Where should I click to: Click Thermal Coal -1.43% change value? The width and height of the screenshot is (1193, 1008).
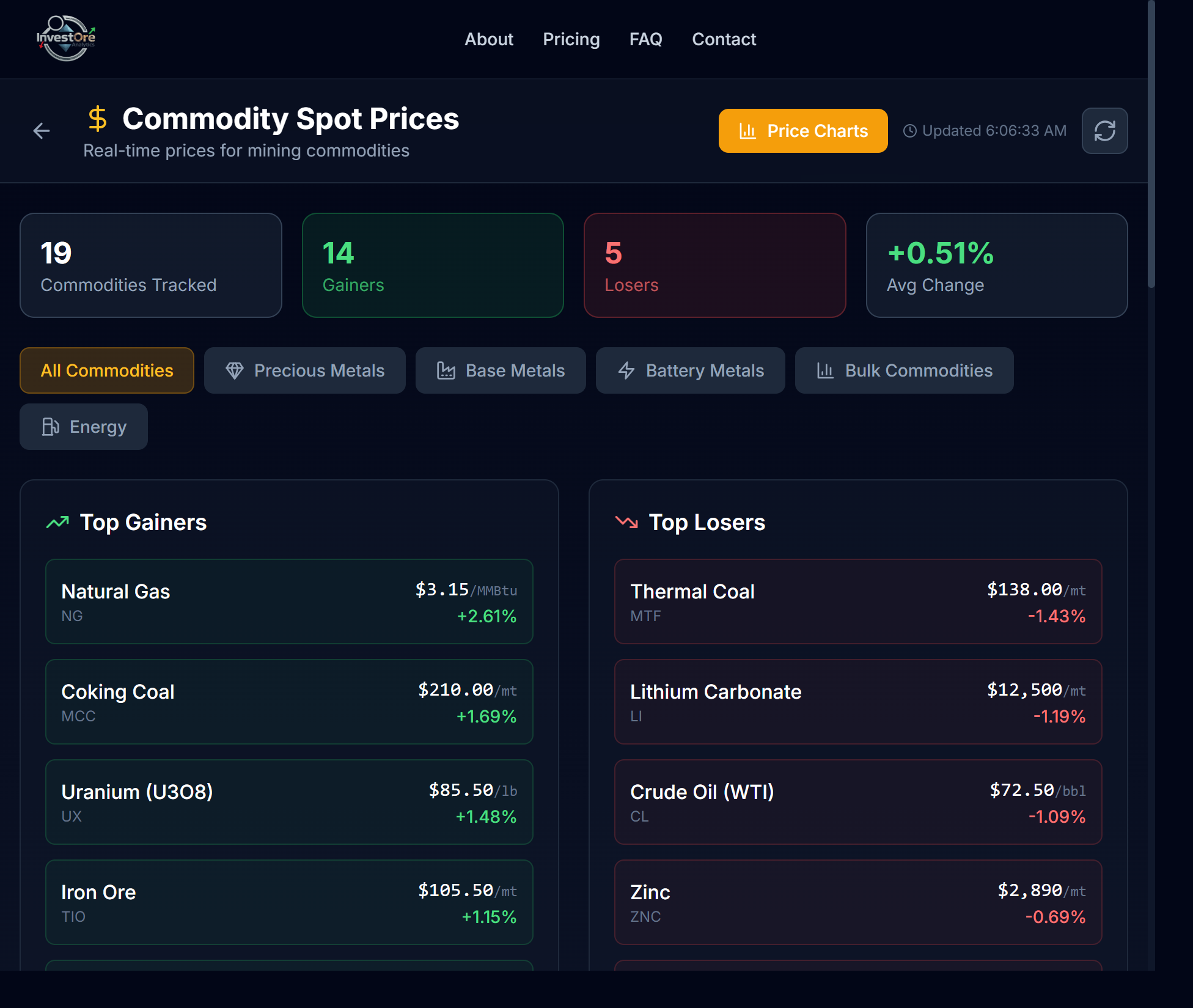[1057, 616]
